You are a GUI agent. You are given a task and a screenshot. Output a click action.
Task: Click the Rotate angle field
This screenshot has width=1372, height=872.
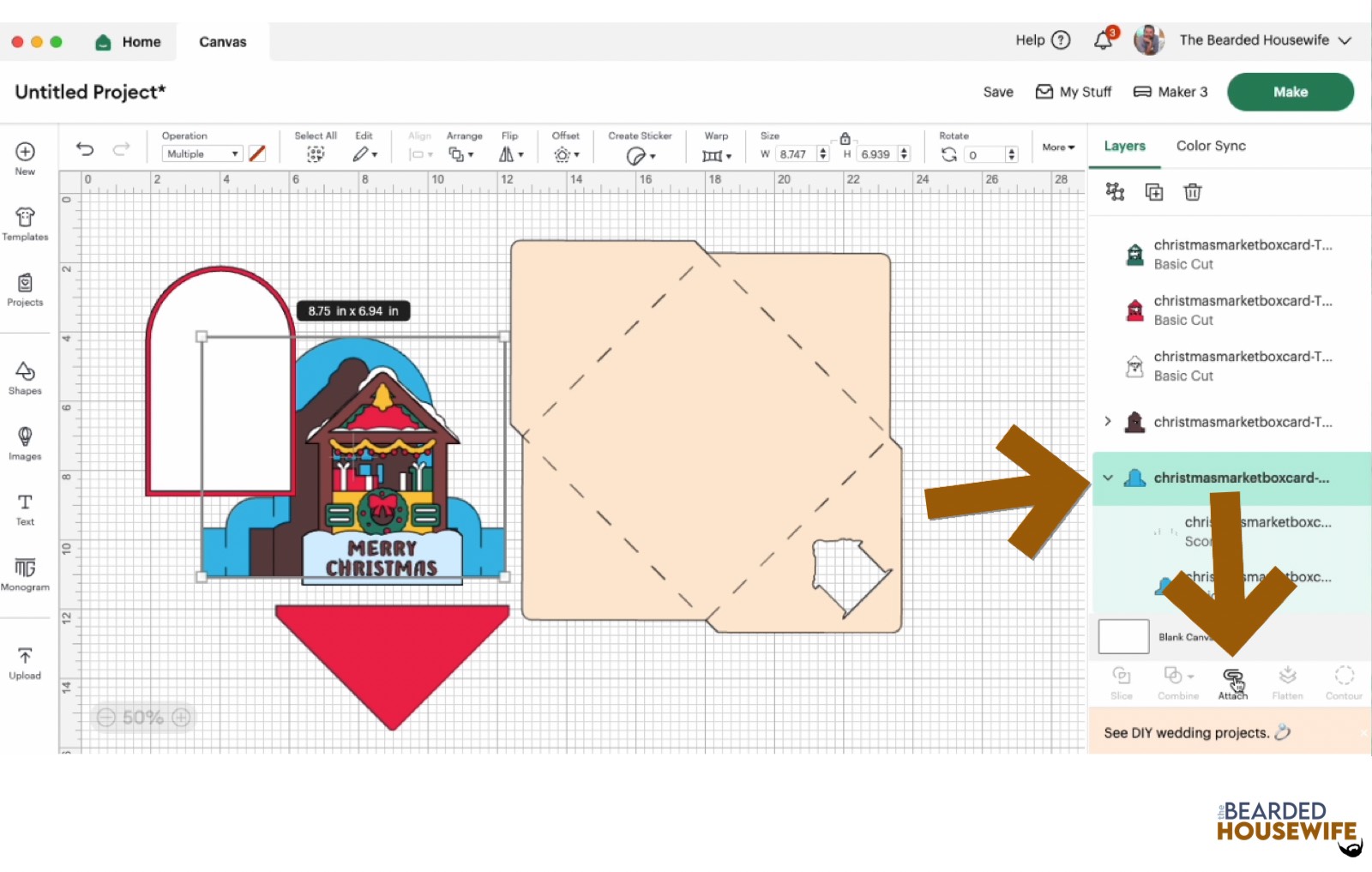point(984,154)
